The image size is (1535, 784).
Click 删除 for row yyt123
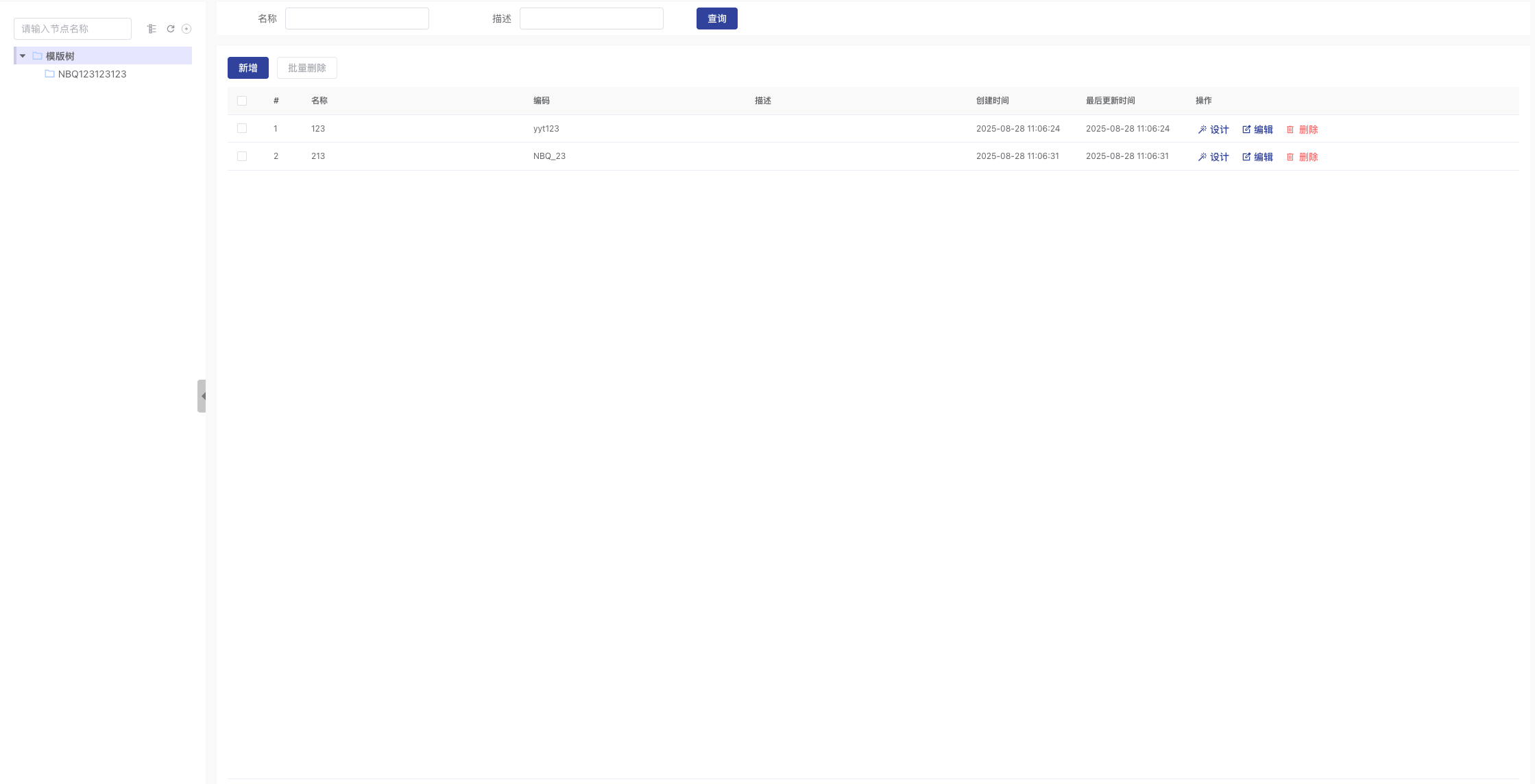pos(1302,130)
